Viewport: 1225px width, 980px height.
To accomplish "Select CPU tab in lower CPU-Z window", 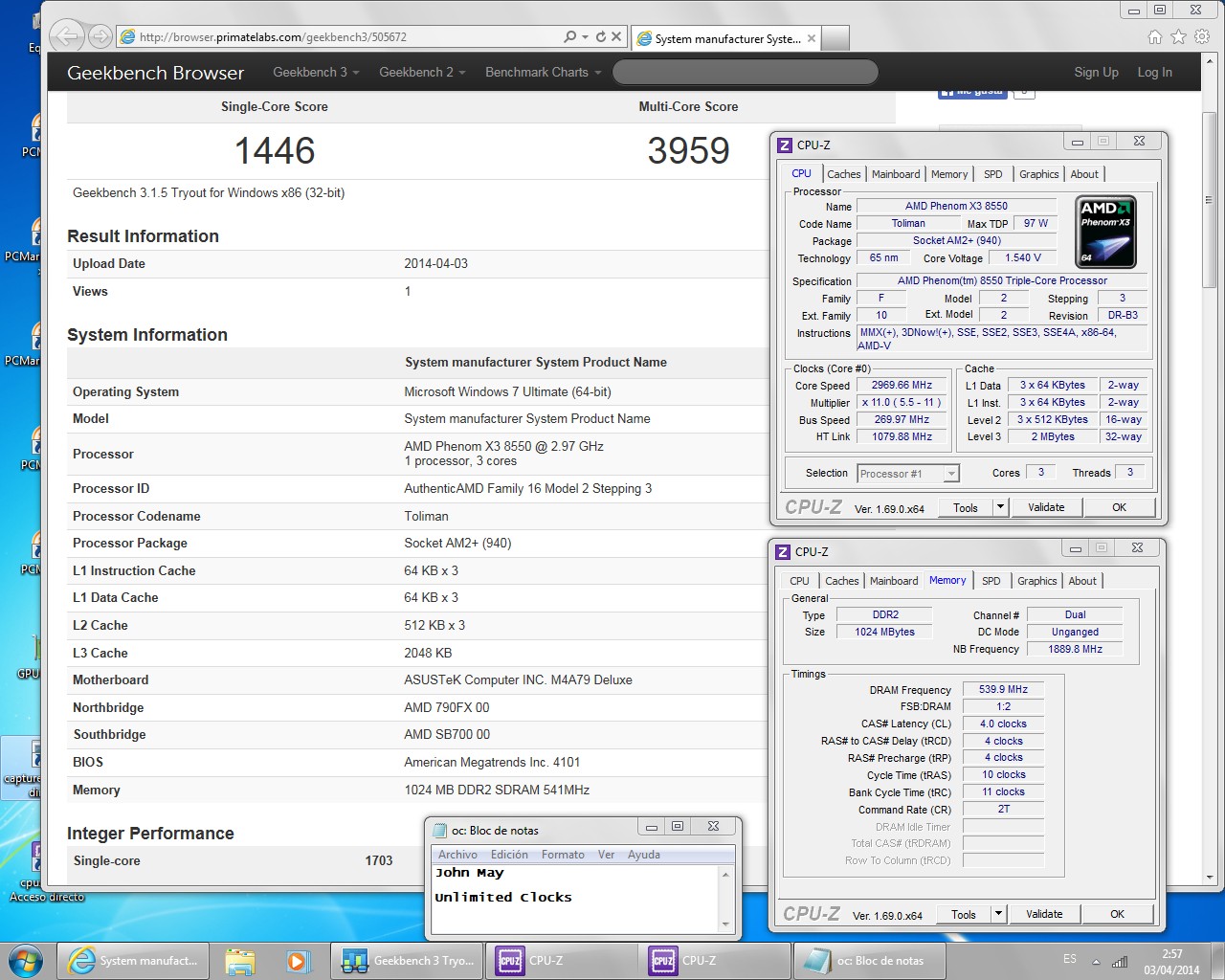I will click(x=799, y=581).
